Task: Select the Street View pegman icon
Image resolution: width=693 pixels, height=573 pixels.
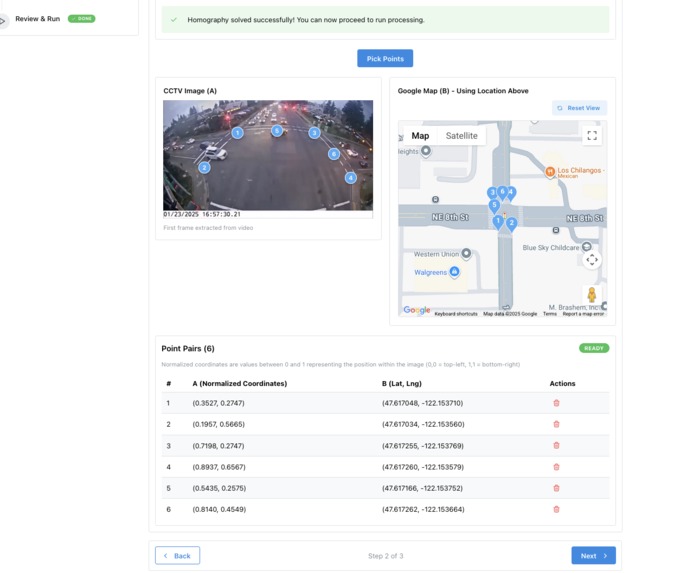Action: [x=592, y=294]
